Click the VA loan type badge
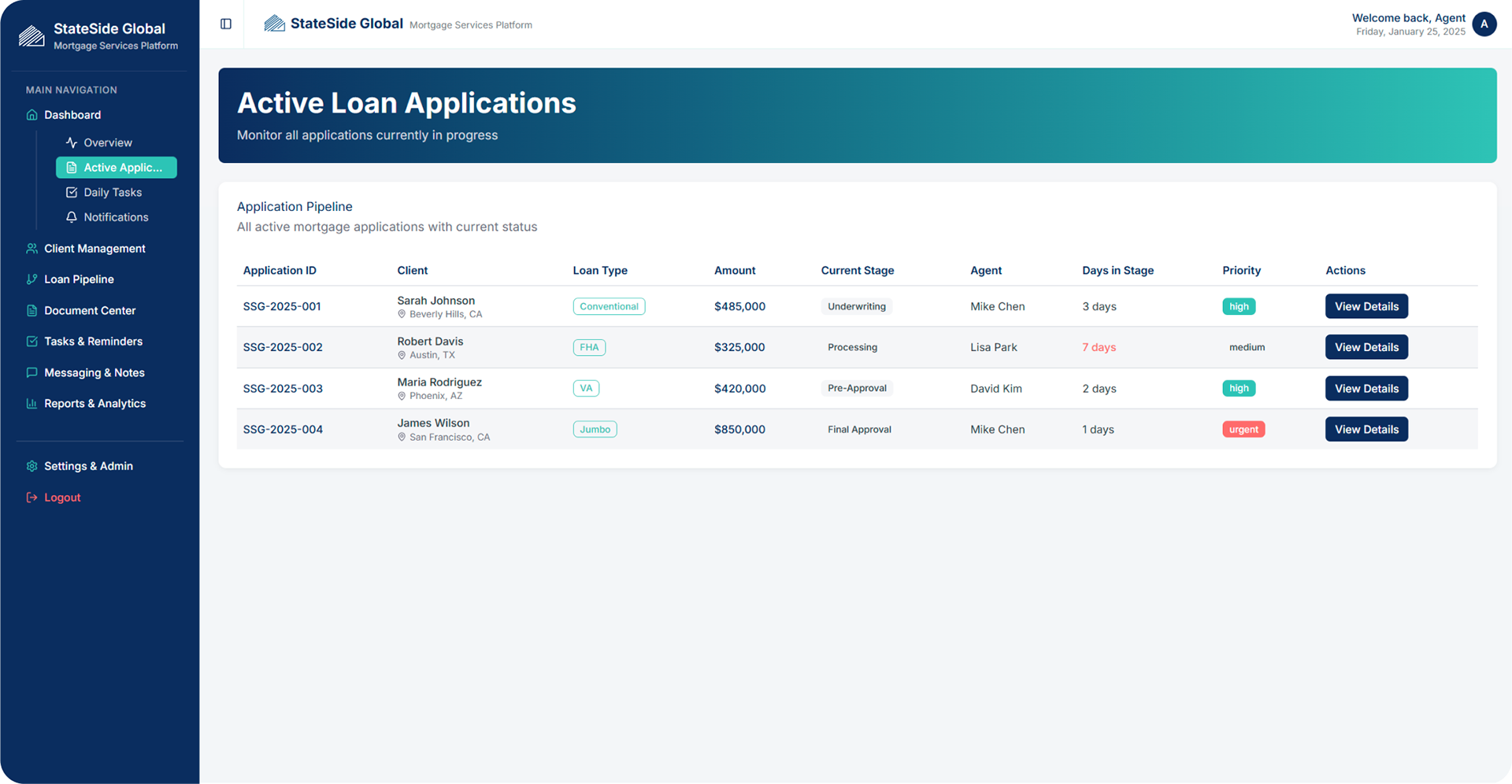The image size is (1512, 784). 586,388
